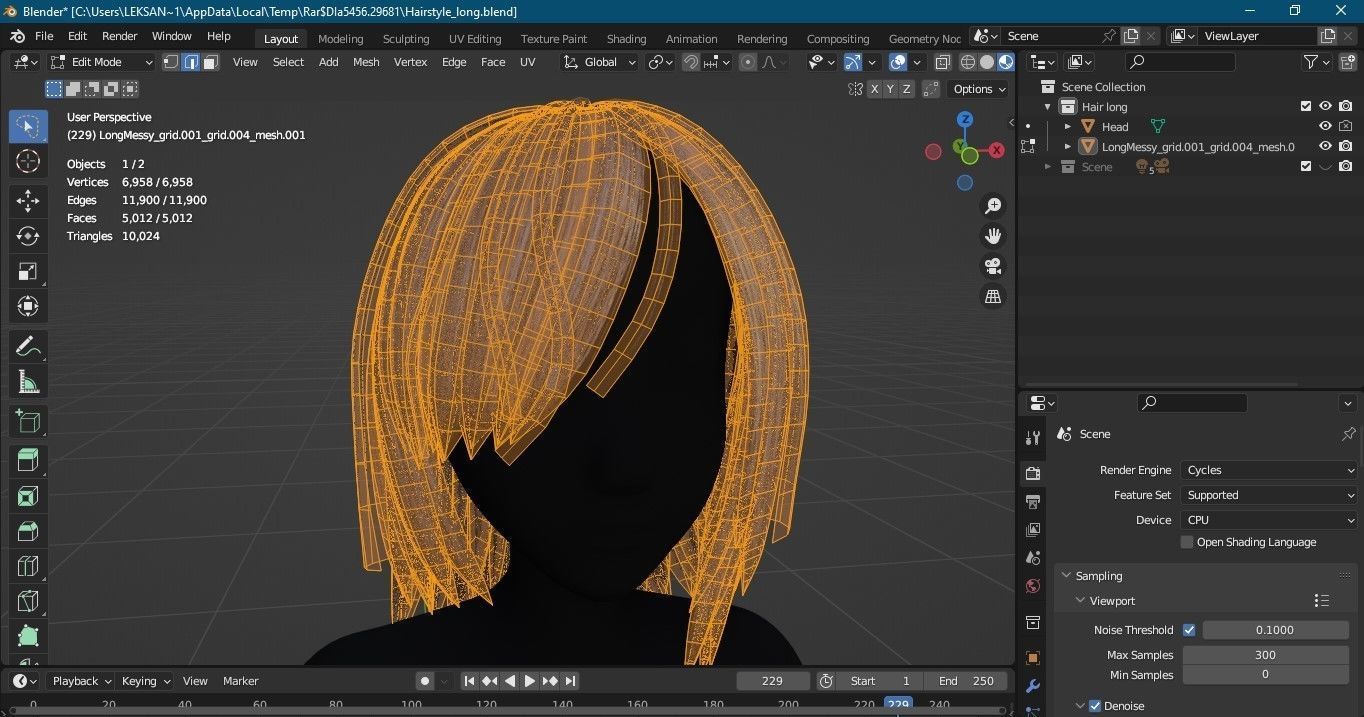Click the Options button in viewport header
This screenshot has height=717, width=1364.
point(978,89)
